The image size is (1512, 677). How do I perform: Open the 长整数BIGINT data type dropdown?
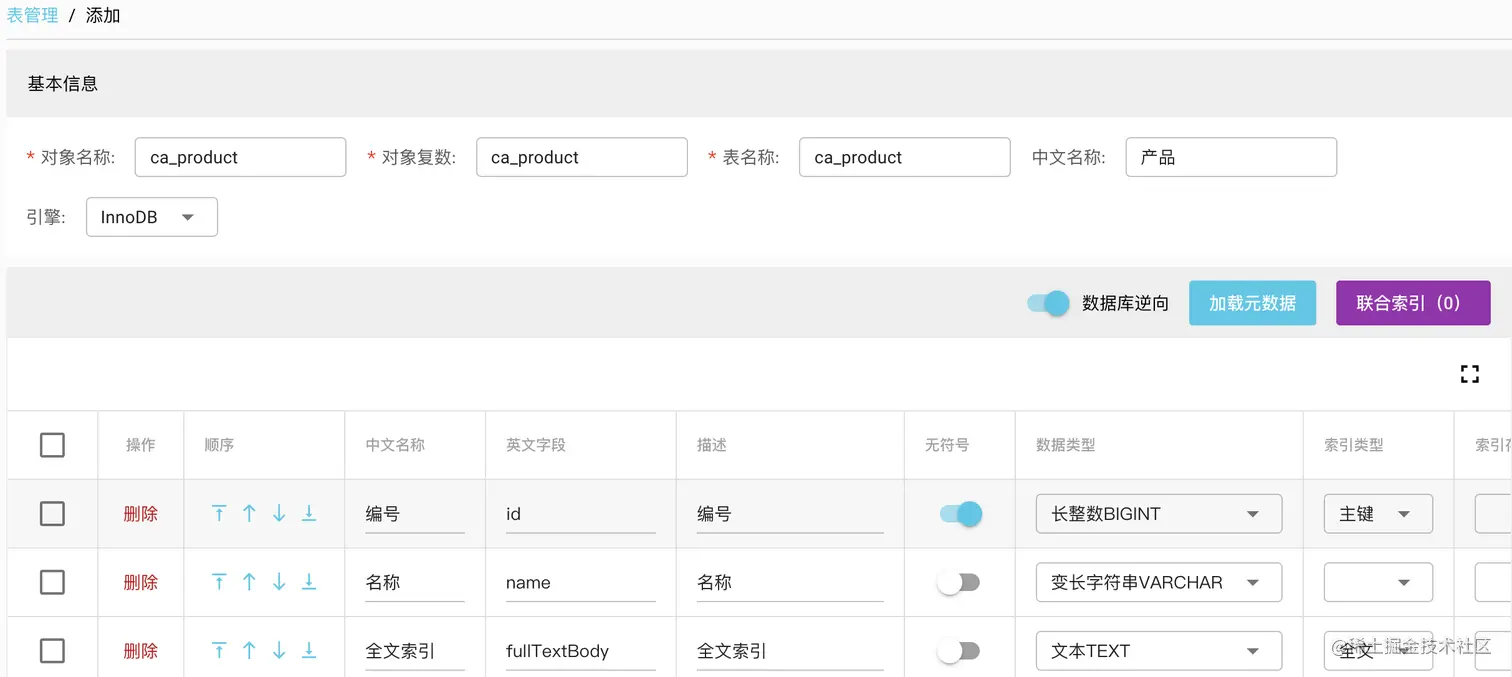coord(1159,514)
